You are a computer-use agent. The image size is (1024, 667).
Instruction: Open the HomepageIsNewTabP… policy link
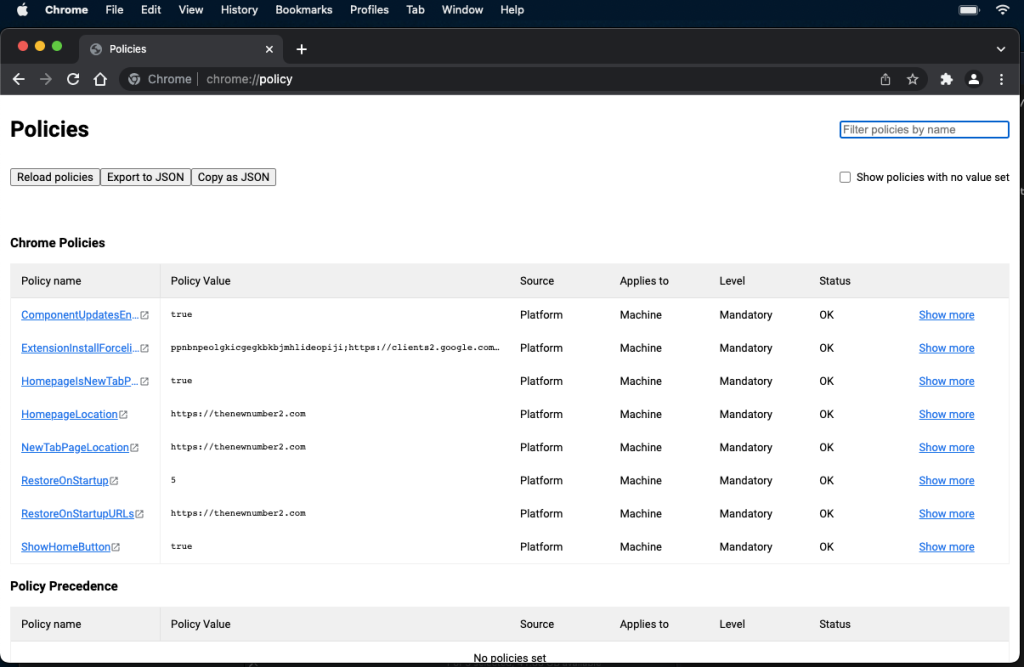tap(80, 382)
